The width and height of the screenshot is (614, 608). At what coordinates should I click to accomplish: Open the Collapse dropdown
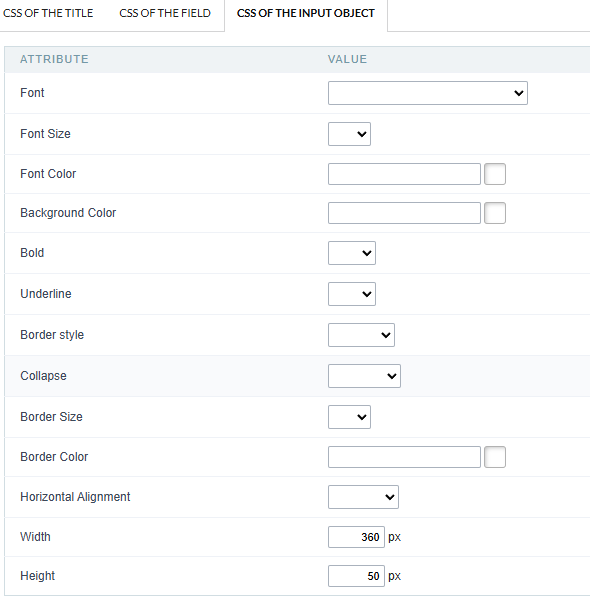pos(364,376)
